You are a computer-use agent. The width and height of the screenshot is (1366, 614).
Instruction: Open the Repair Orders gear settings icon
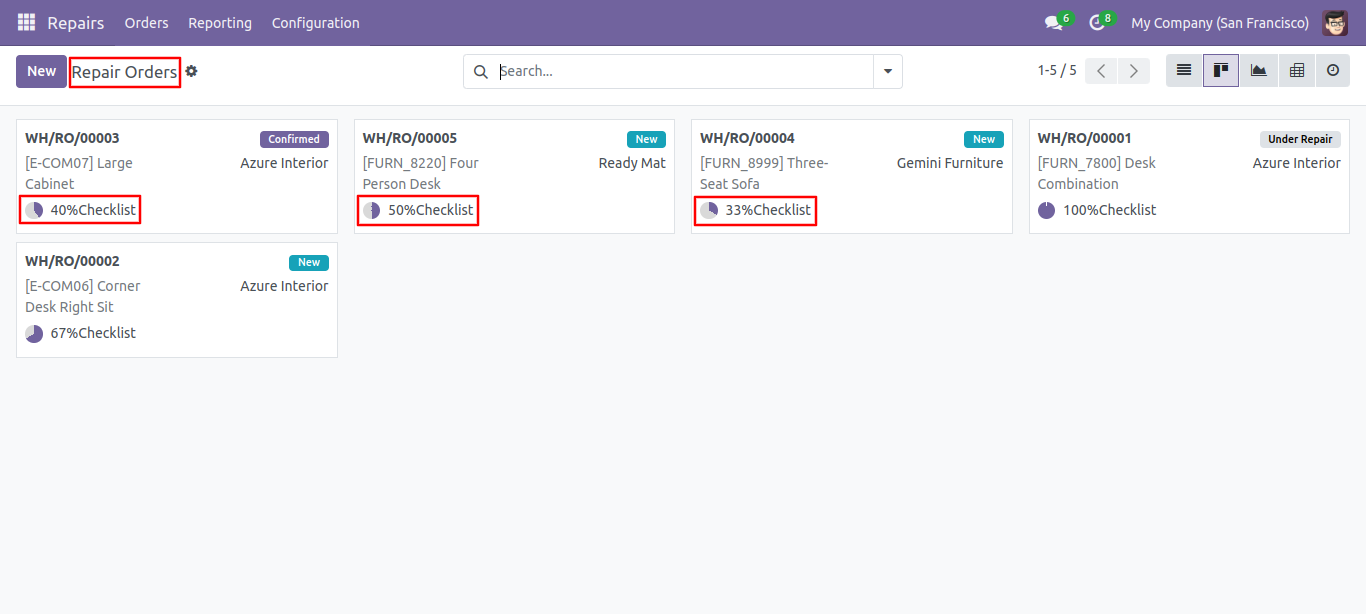click(191, 71)
